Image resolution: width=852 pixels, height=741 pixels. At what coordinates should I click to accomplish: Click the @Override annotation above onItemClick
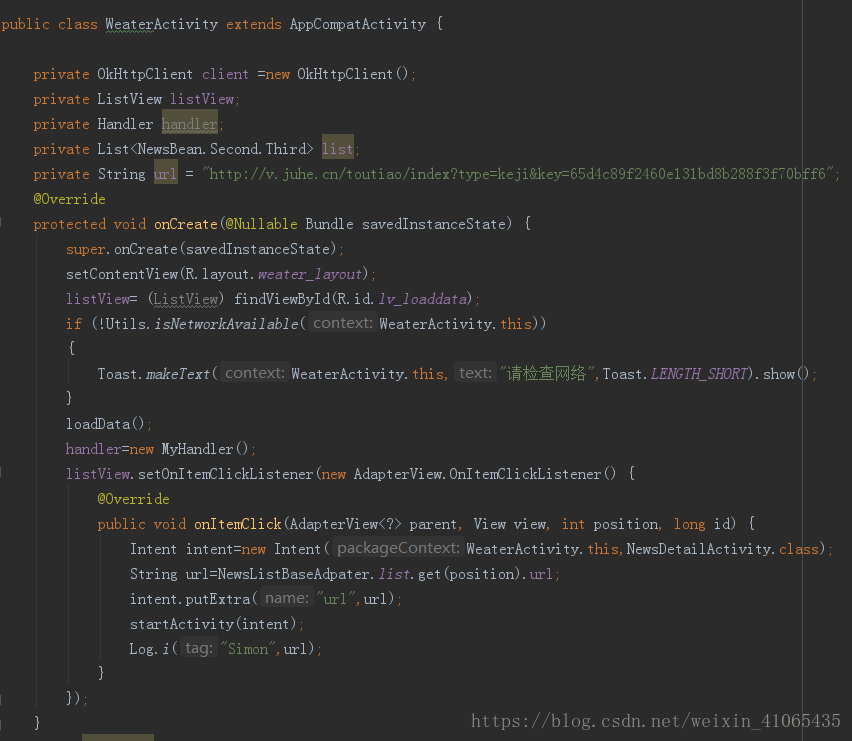coord(133,499)
